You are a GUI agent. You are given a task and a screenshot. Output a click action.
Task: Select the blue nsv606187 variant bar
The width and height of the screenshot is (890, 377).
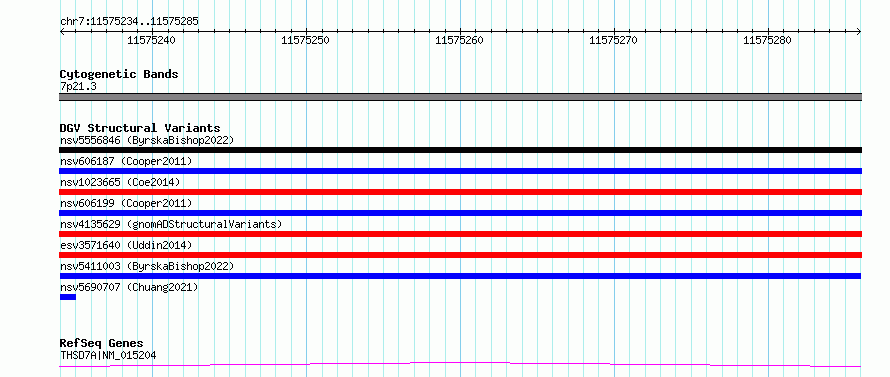click(460, 171)
